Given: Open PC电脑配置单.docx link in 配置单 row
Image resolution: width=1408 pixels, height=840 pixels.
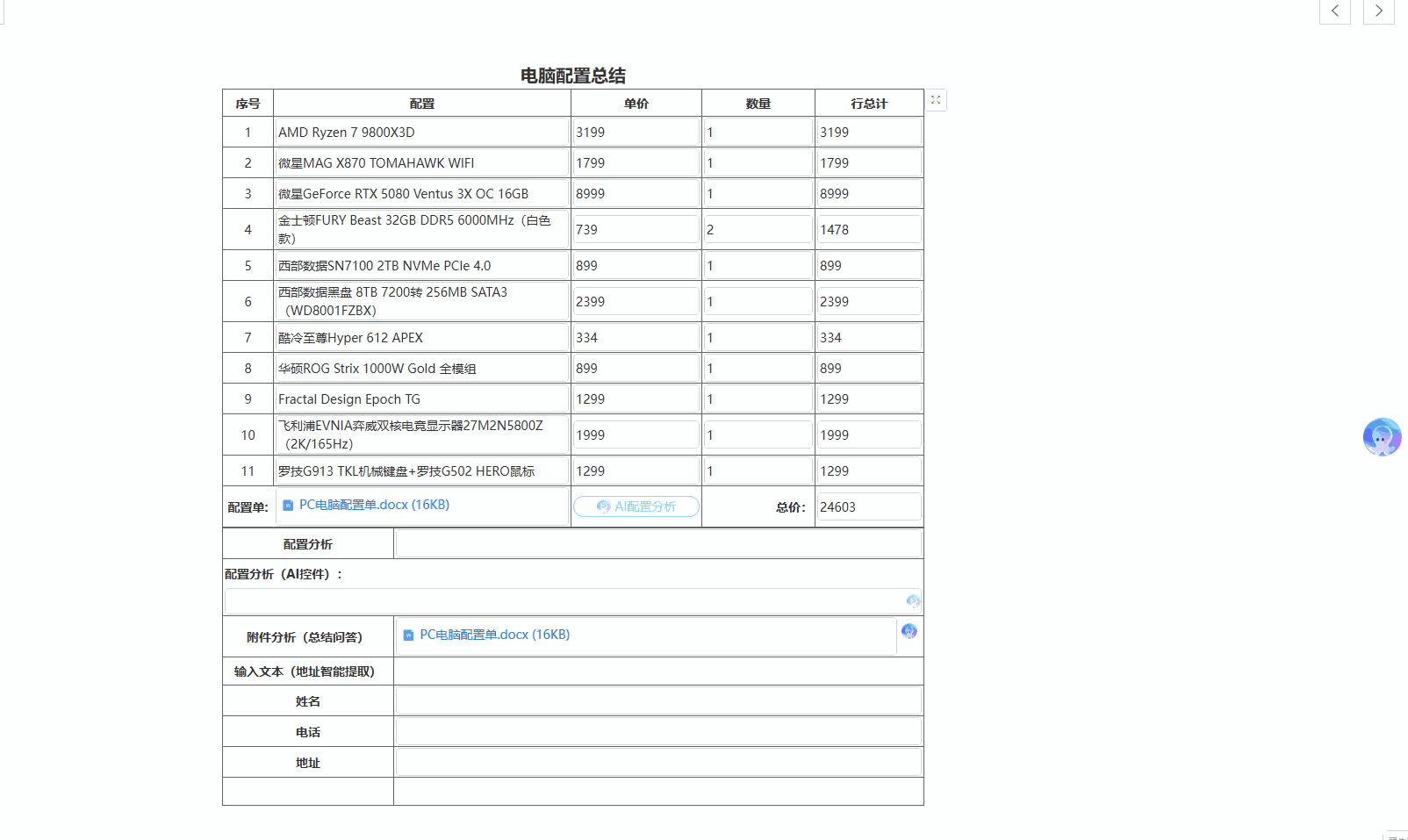Looking at the screenshot, I should (x=374, y=505).
